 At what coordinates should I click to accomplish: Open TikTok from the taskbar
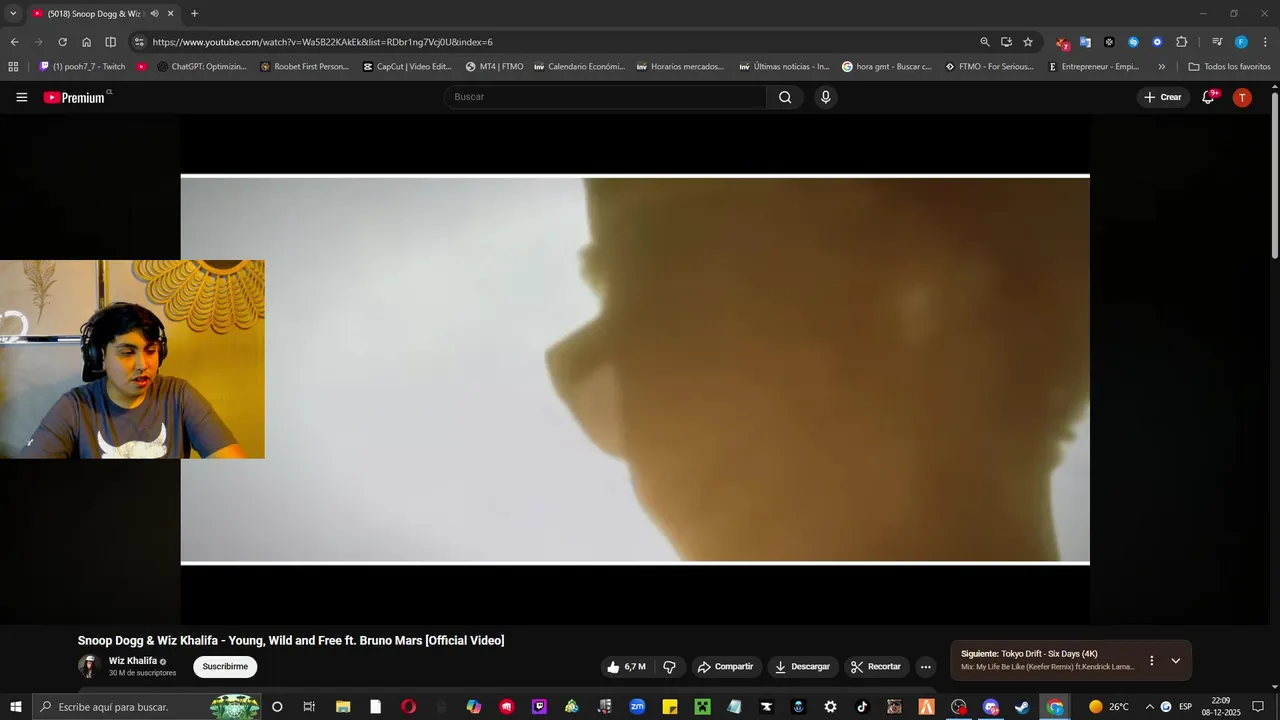click(862, 707)
